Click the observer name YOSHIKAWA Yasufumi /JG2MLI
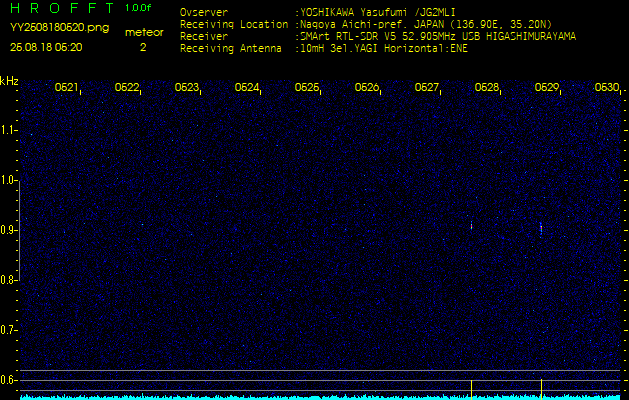The width and height of the screenshot is (629, 400). coord(378,12)
